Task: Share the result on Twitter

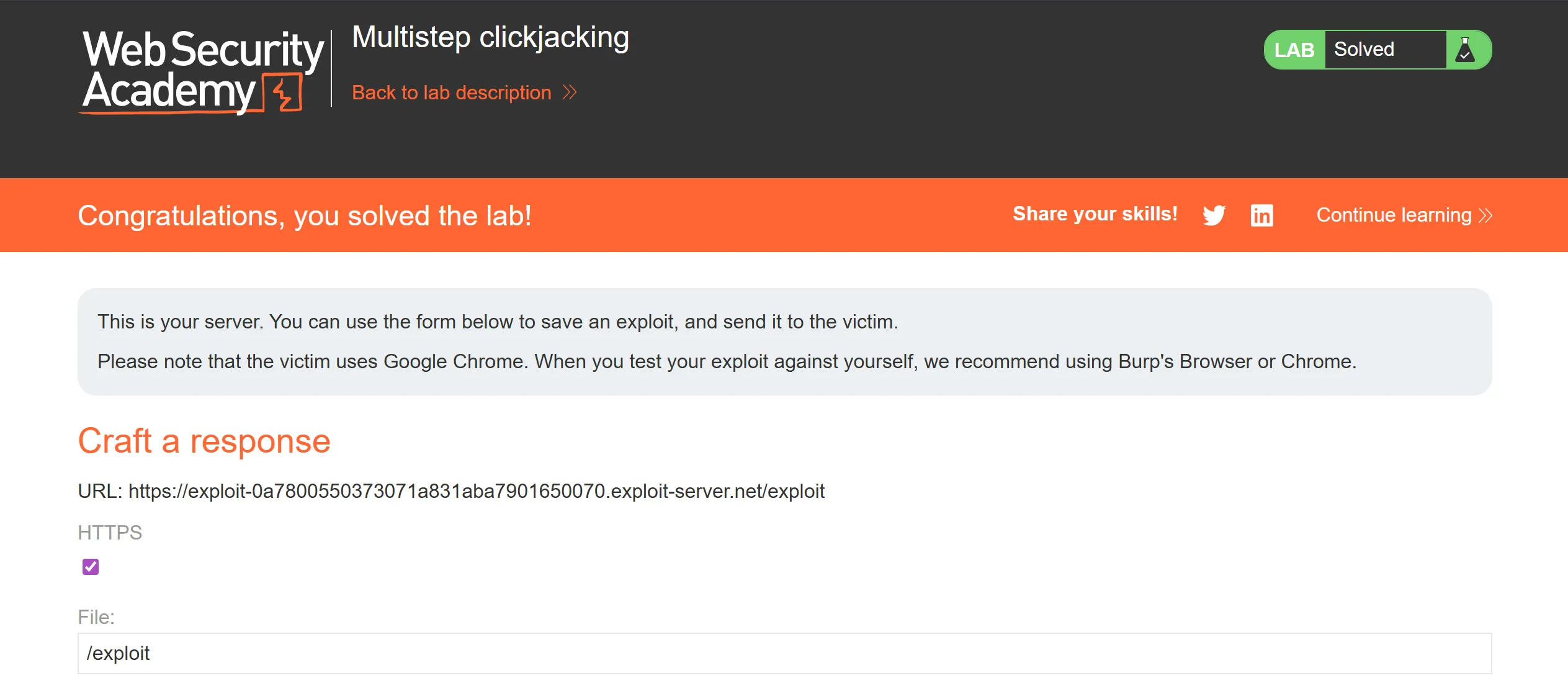Action: [x=1214, y=215]
